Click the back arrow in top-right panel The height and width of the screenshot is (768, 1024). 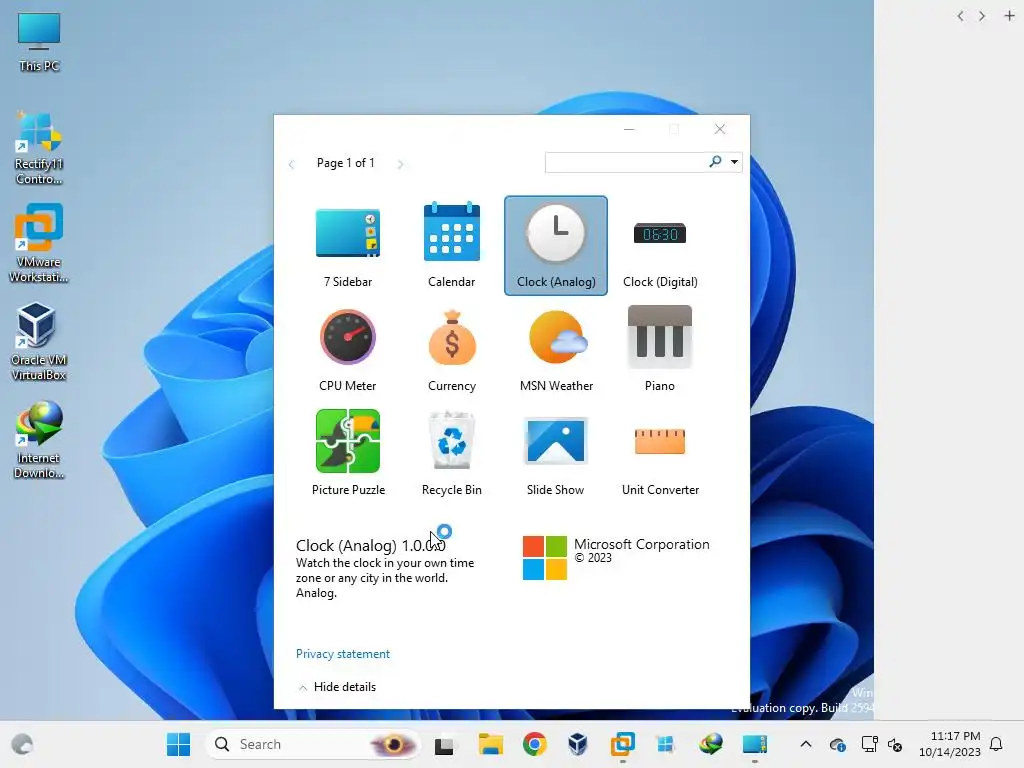click(x=960, y=16)
